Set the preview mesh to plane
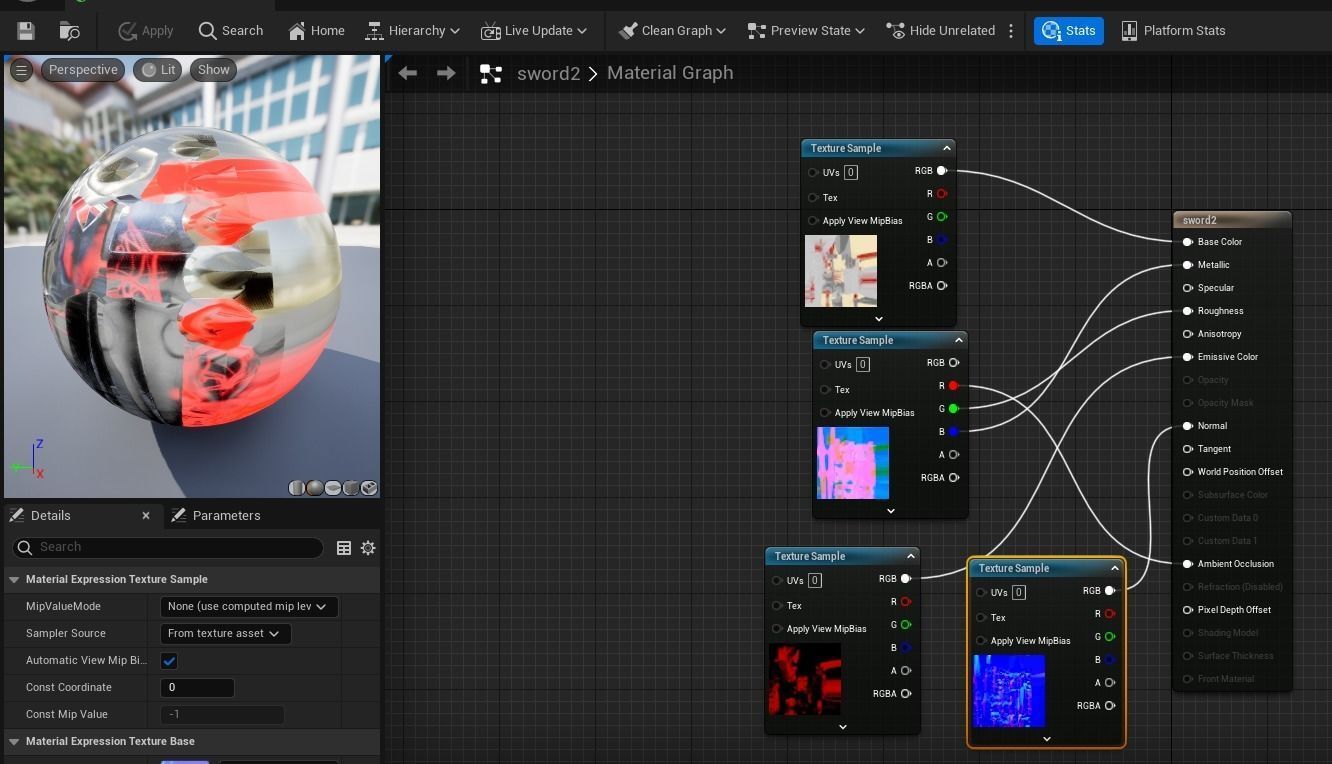This screenshot has width=1332, height=764. 333,488
